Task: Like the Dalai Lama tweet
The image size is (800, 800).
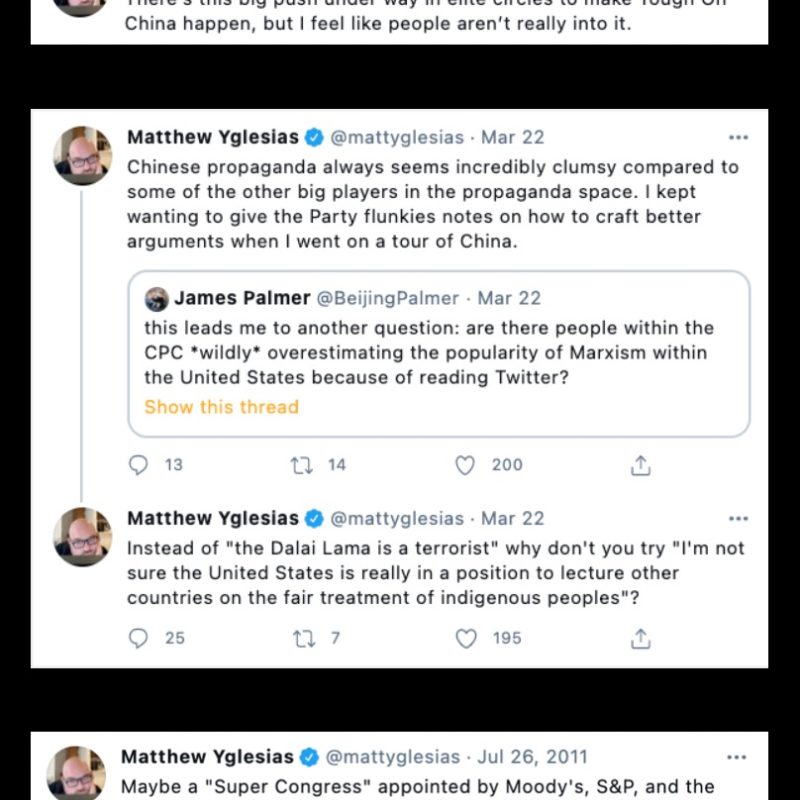Action: [466, 638]
